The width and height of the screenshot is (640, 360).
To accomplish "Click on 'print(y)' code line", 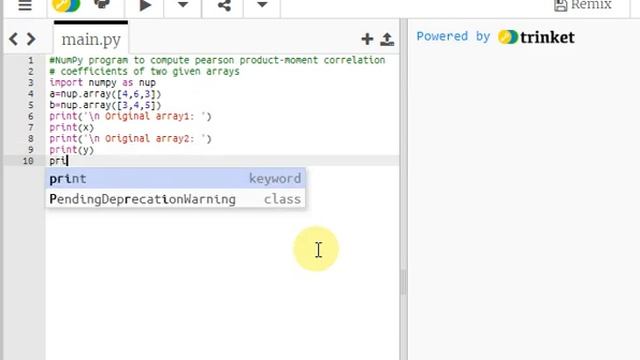I will coord(71,150).
